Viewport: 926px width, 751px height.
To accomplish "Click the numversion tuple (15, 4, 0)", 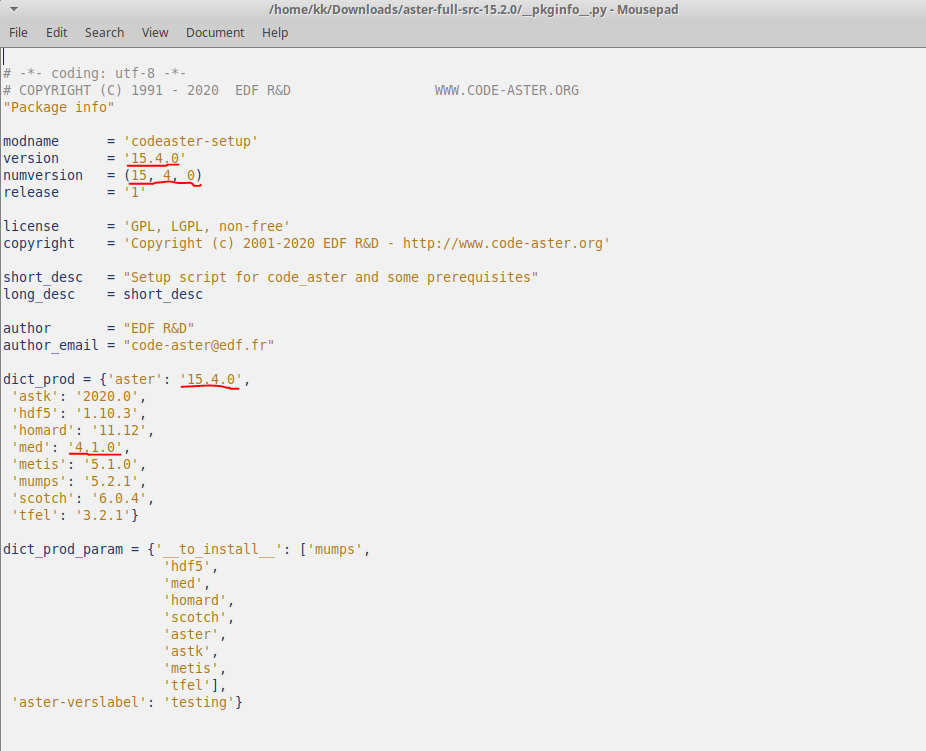I will coord(163,175).
